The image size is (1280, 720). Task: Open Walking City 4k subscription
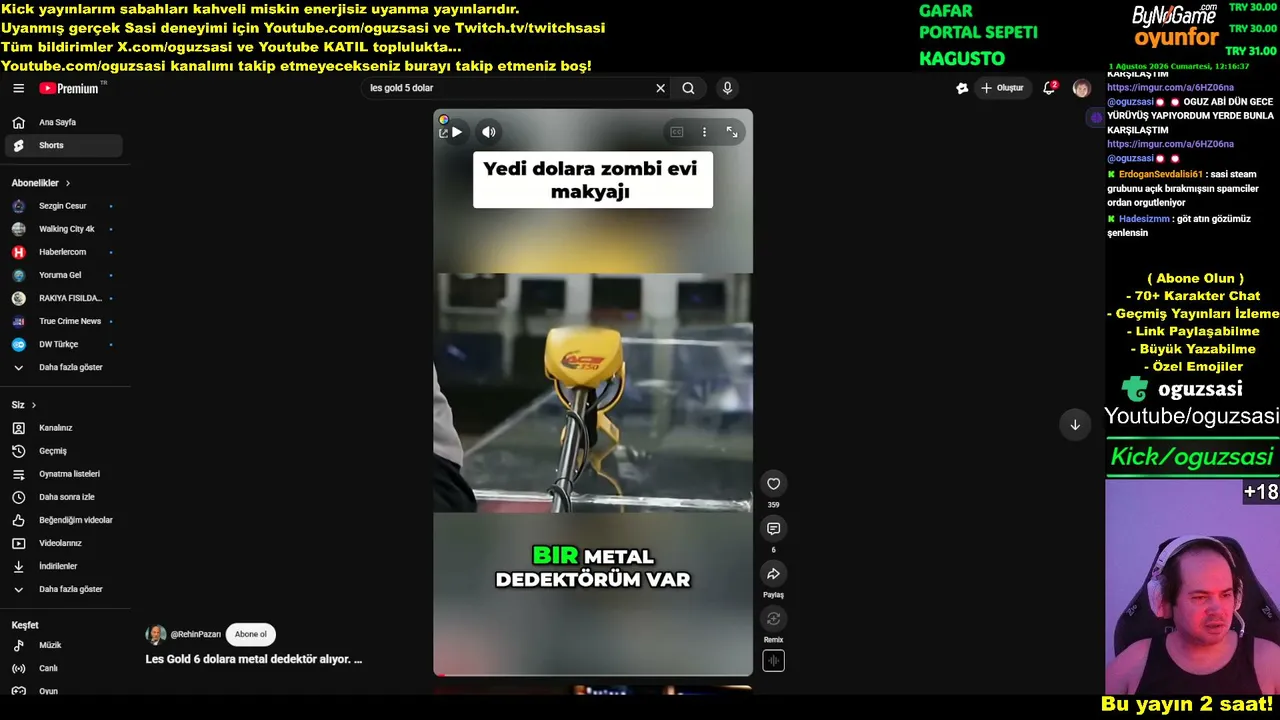coord(66,229)
